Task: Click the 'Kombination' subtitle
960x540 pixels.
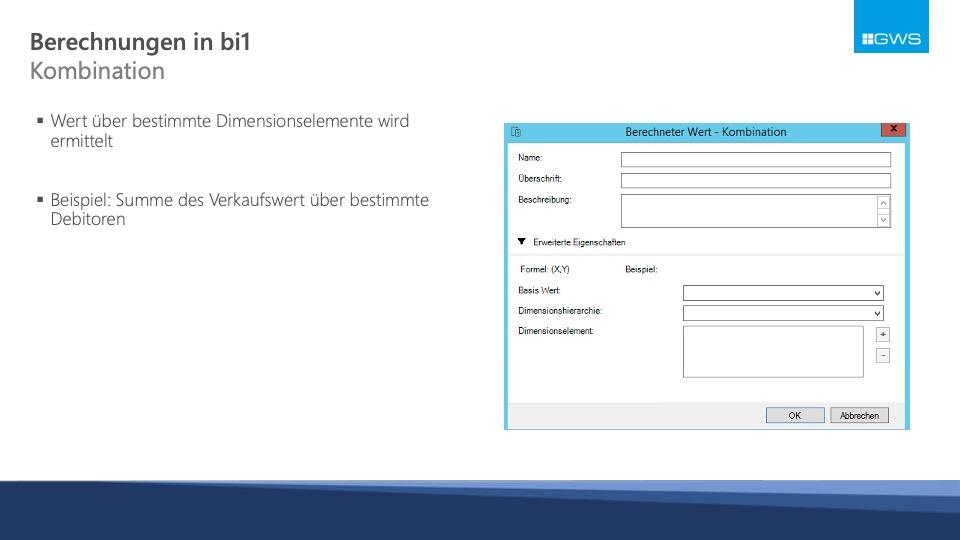Action: (x=97, y=71)
